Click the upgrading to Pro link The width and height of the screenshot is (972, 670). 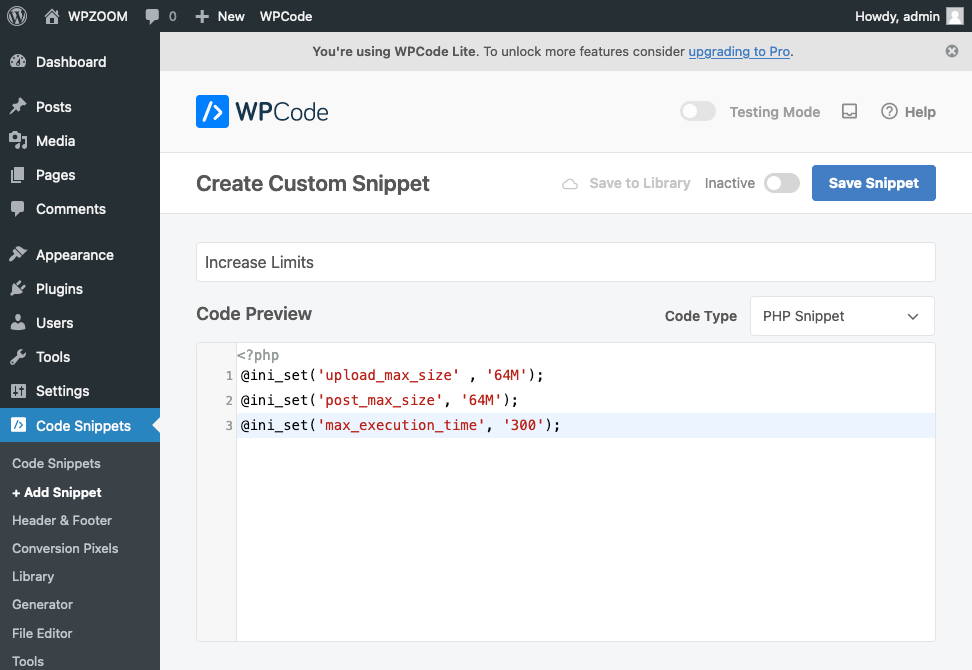(739, 51)
